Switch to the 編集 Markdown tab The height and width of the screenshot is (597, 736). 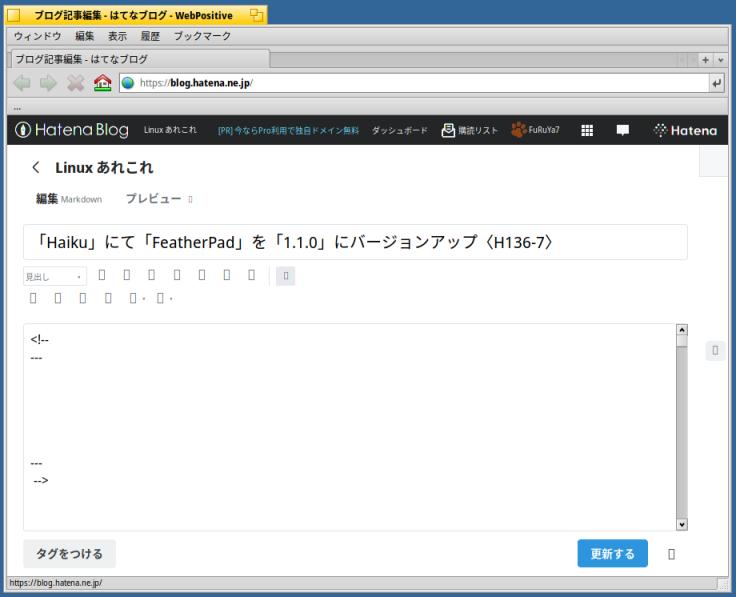tap(69, 199)
